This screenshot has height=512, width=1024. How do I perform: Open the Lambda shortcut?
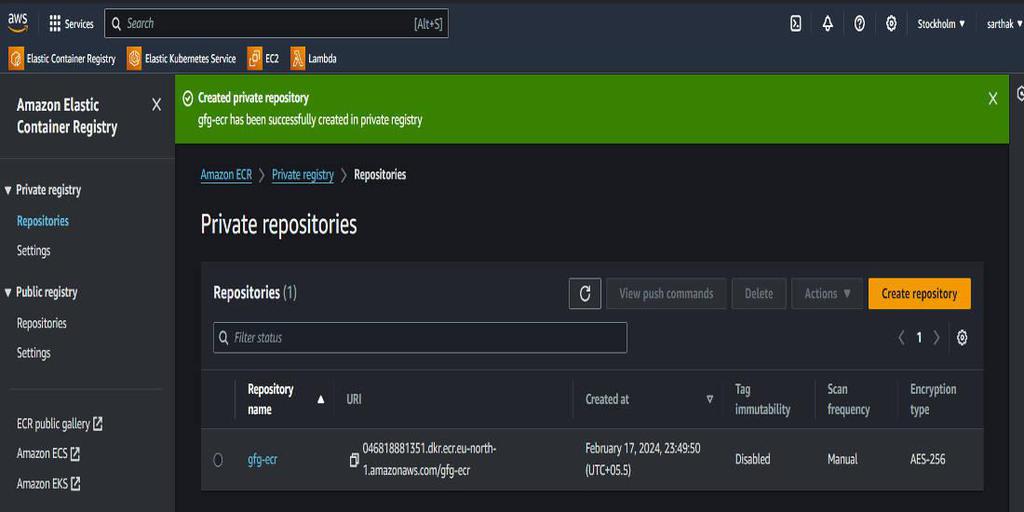click(x=314, y=59)
